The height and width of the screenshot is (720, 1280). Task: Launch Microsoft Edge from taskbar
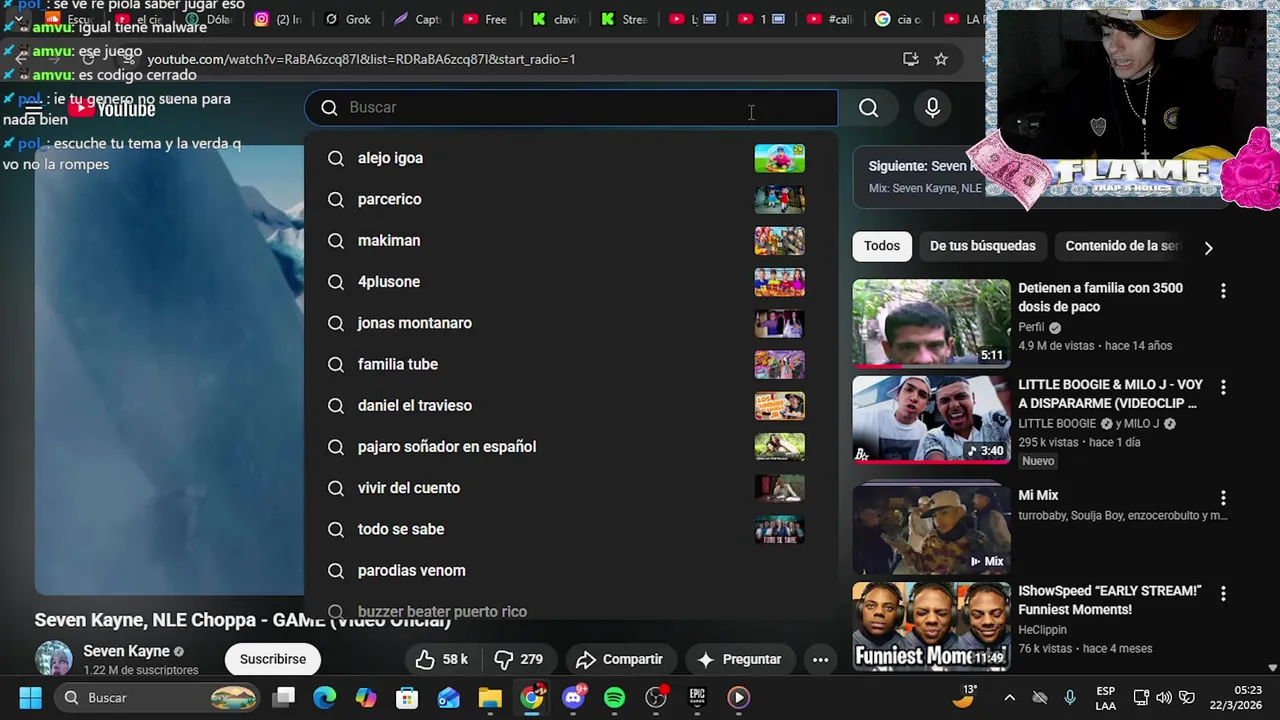[325, 697]
